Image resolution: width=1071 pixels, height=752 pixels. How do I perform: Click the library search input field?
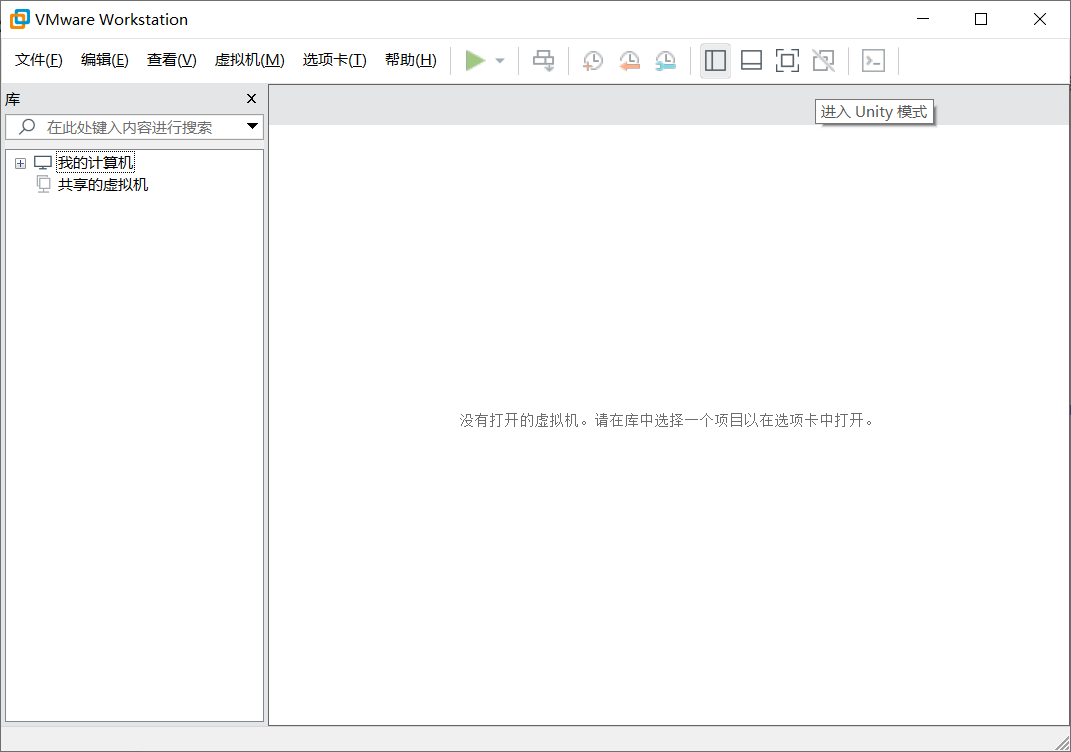pyautogui.click(x=135, y=127)
